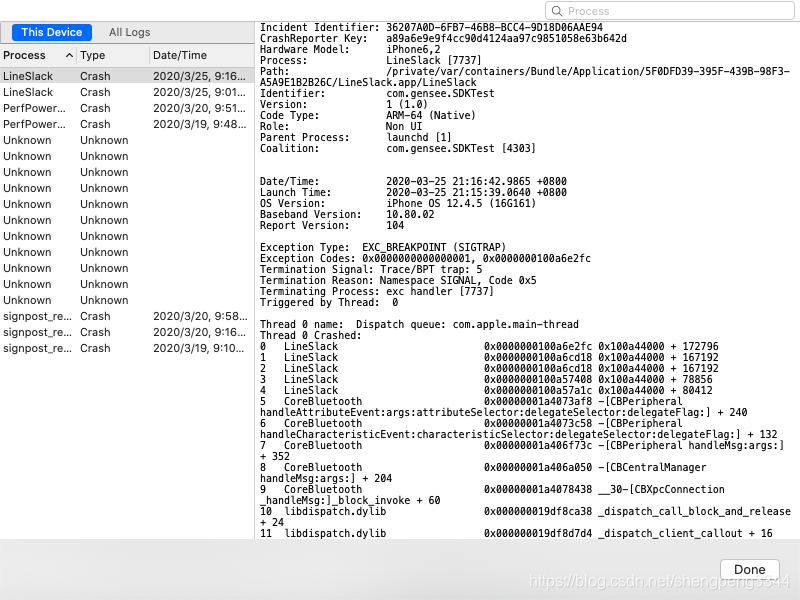Click the OS Version iPhone OS 12.4.5 line
Screen dimensions: 800x600
(398, 203)
